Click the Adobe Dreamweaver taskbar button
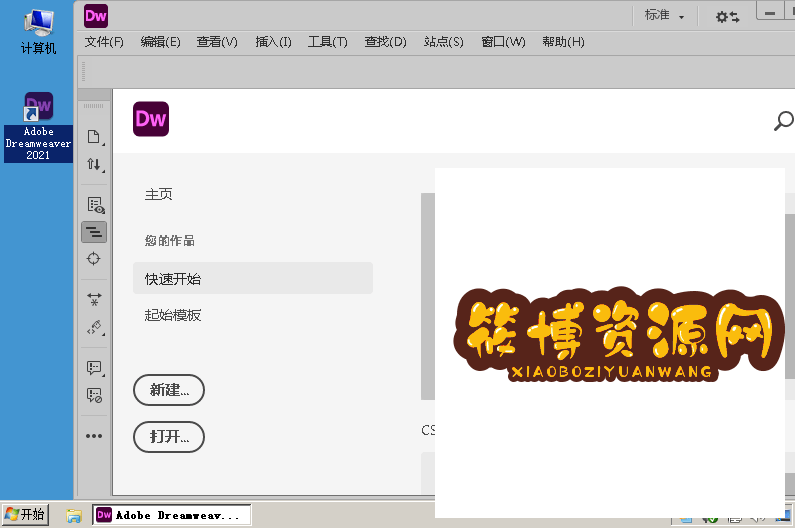The height and width of the screenshot is (528, 795). [x=172, y=515]
